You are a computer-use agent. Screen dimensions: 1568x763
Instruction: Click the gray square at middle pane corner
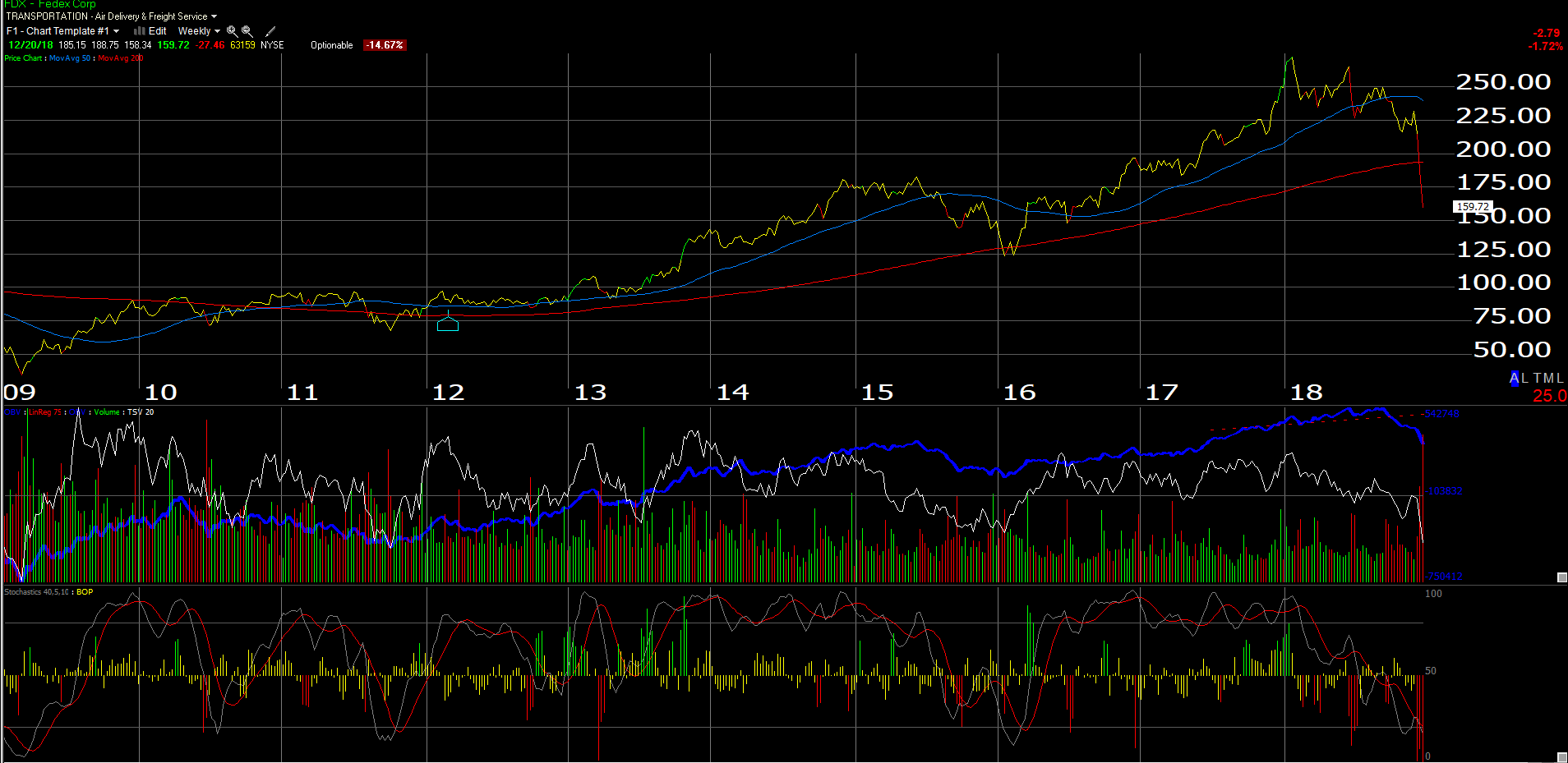[1562, 577]
